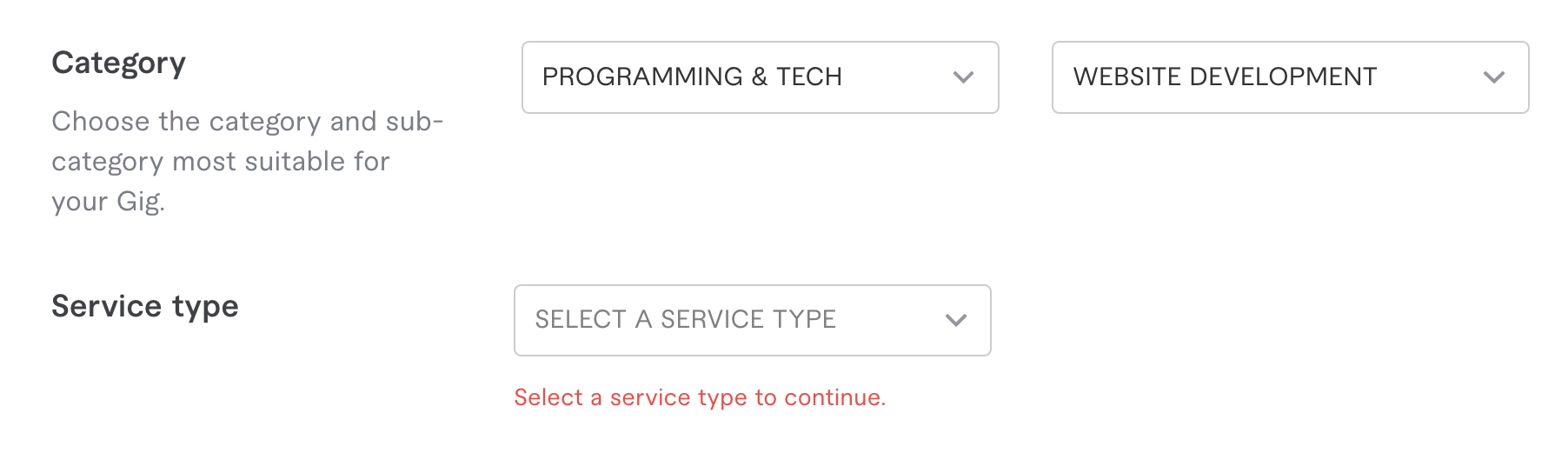Click the word "continue" in the error message
1568x466 pixels.
pyautogui.click(x=832, y=397)
